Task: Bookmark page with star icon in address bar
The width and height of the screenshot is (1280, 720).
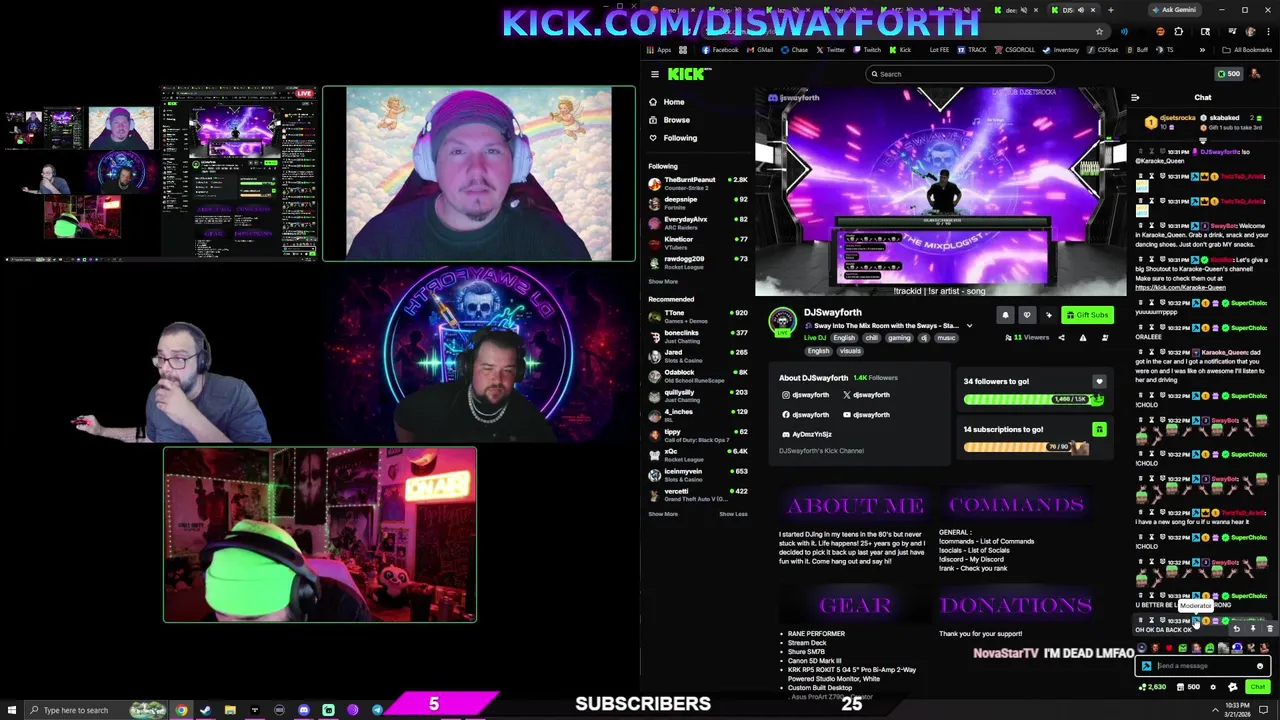Action: tap(1099, 32)
